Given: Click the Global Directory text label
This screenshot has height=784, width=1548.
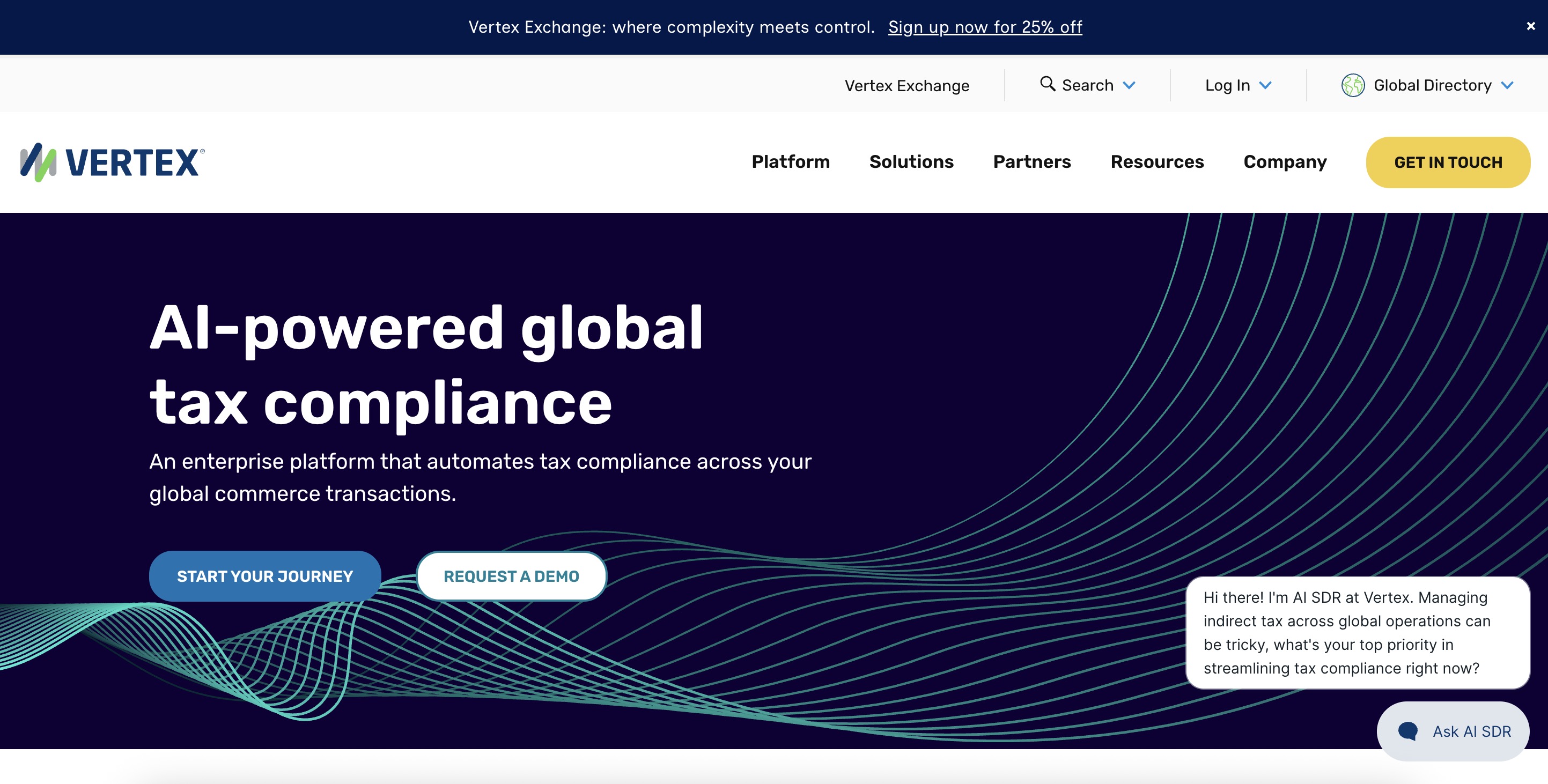Looking at the screenshot, I should point(1433,85).
